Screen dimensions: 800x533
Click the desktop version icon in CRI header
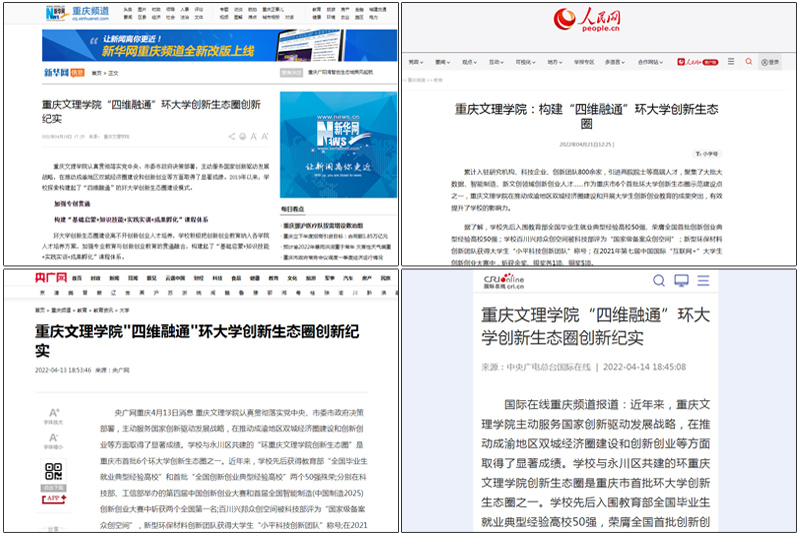(681, 281)
